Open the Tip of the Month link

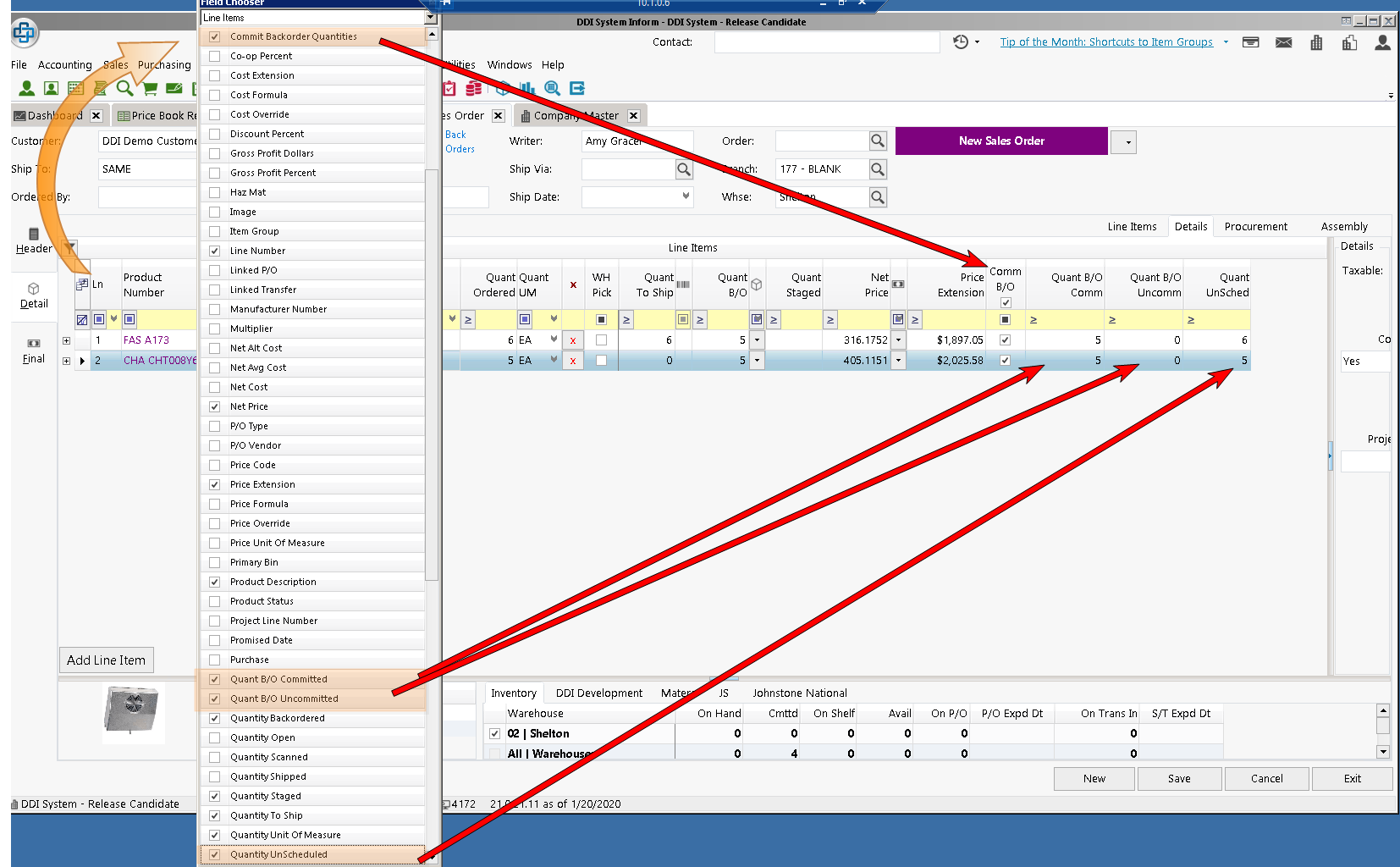(x=1105, y=42)
